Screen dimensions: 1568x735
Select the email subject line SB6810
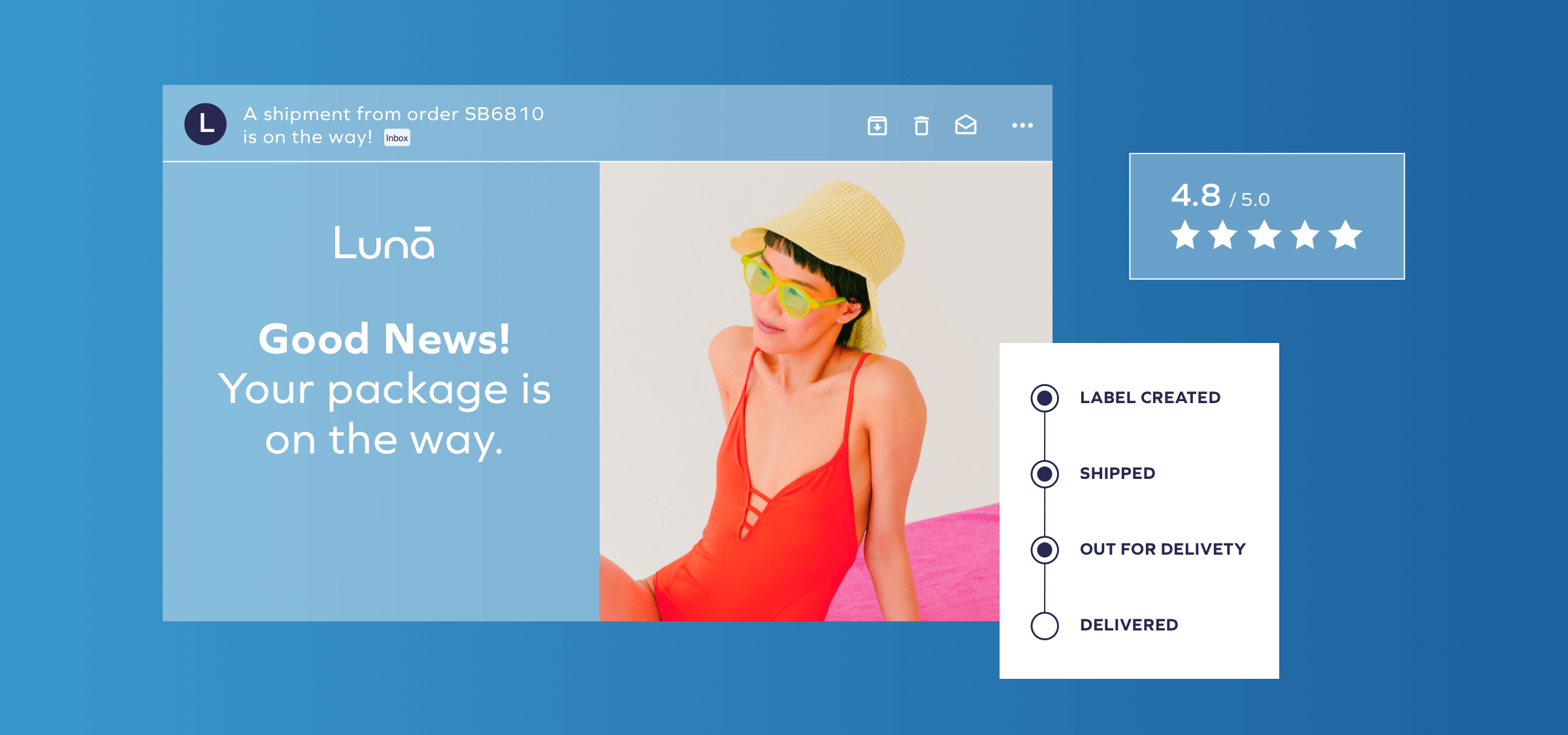(392, 124)
